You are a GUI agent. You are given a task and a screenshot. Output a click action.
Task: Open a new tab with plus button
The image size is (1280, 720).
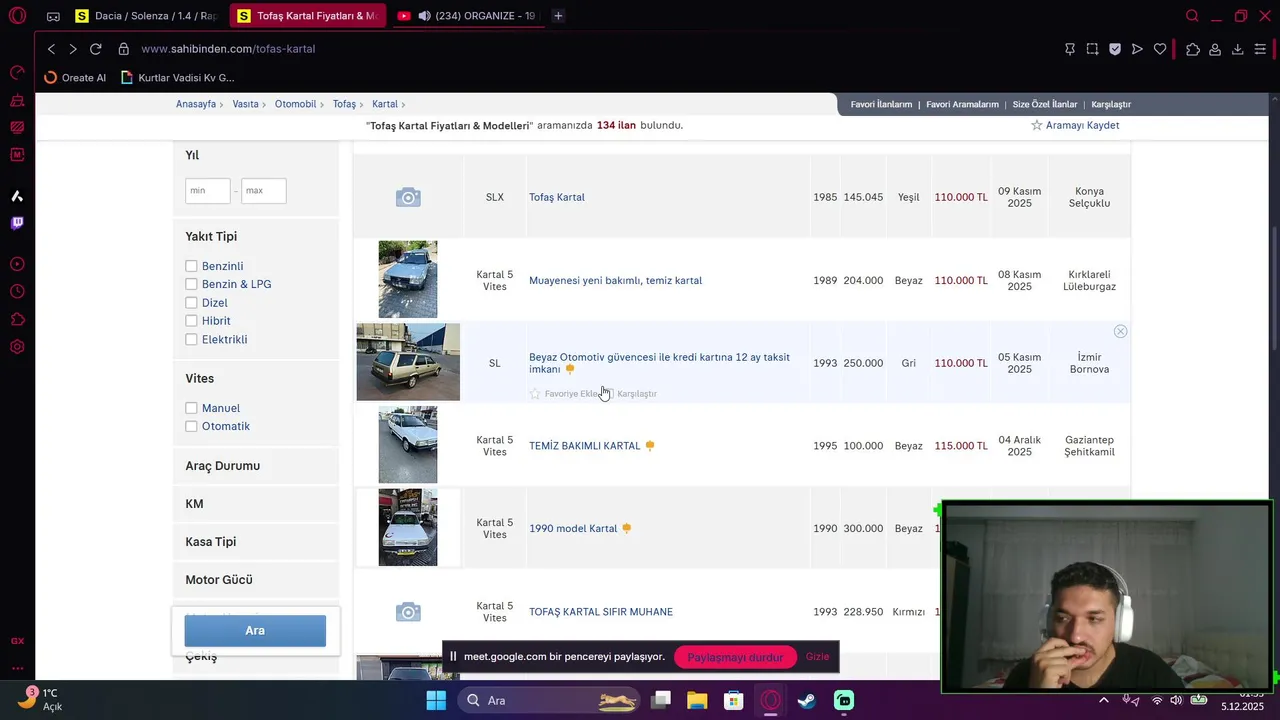coord(558,16)
